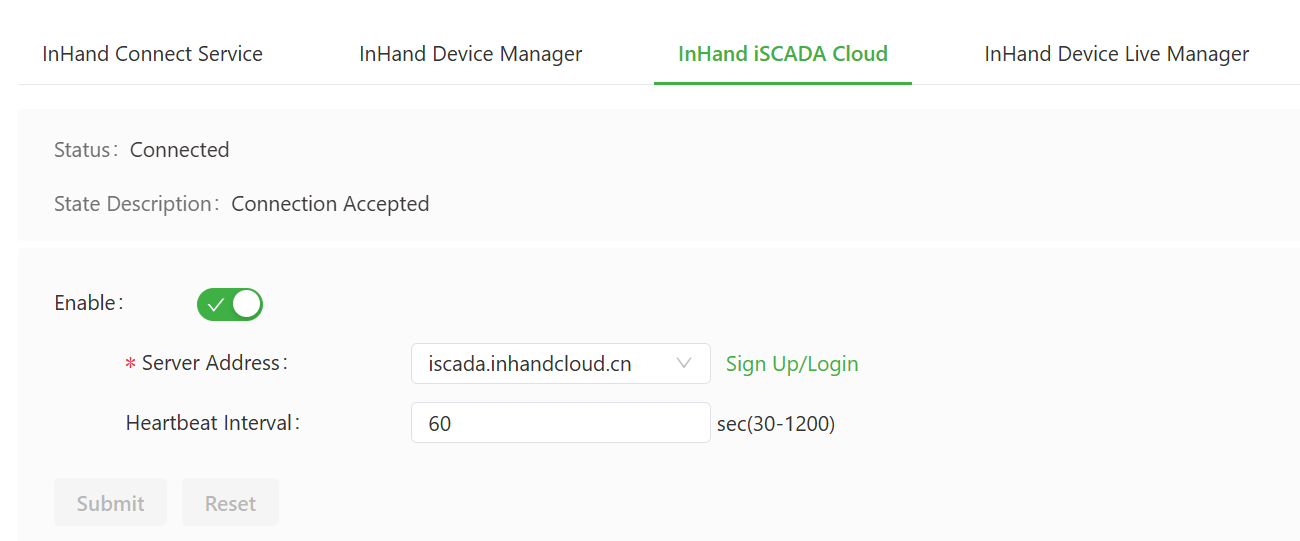Click the Reset button
The width and height of the screenshot is (1300, 541).
click(x=230, y=503)
